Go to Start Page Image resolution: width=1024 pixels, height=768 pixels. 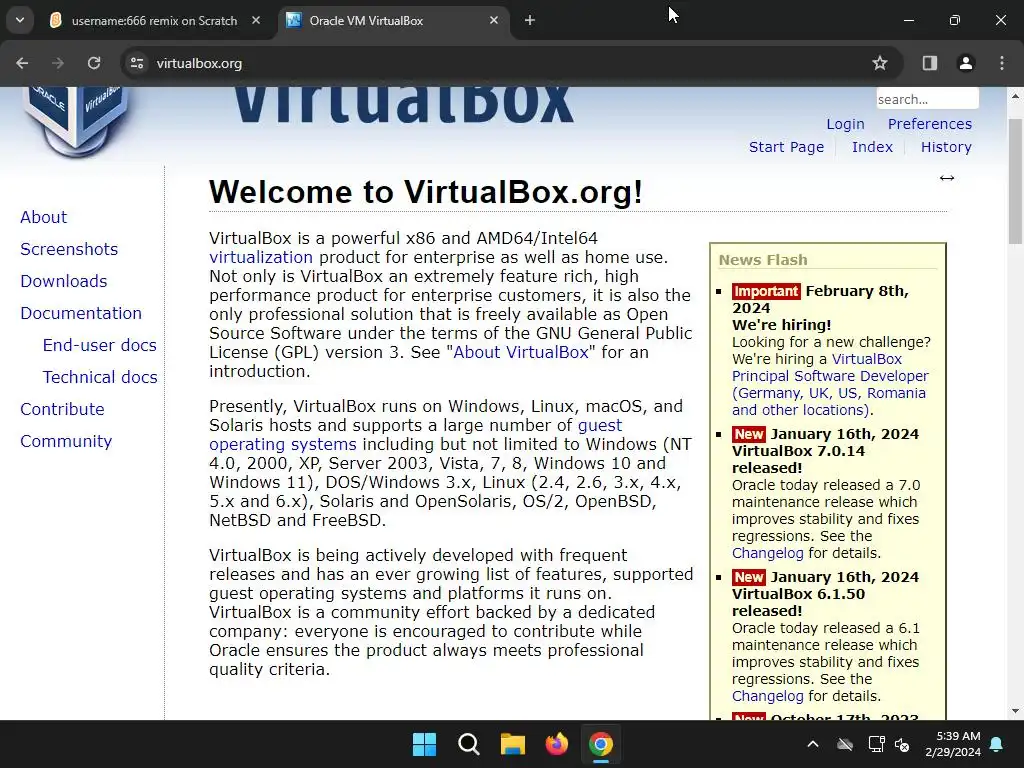click(x=786, y=147)
